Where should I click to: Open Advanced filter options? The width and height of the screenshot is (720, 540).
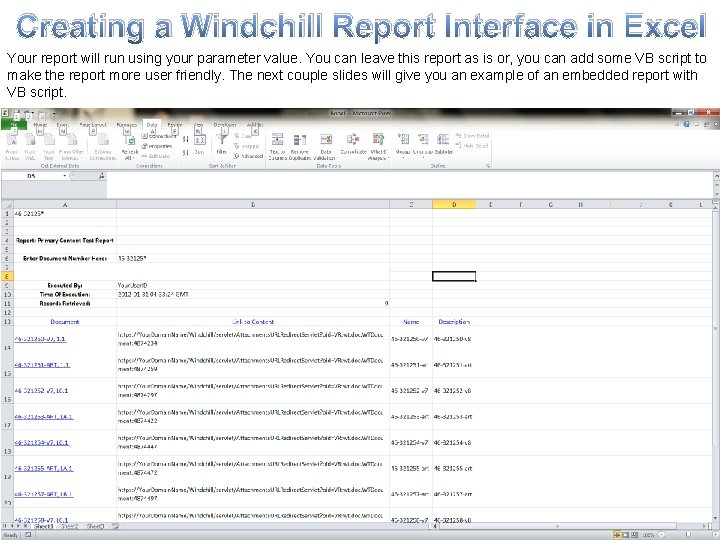248,156
